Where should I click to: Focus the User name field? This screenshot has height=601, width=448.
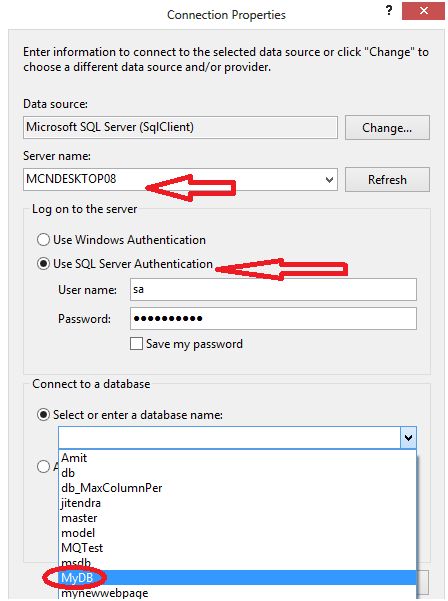pyautogui.click(x=273, y=289)
